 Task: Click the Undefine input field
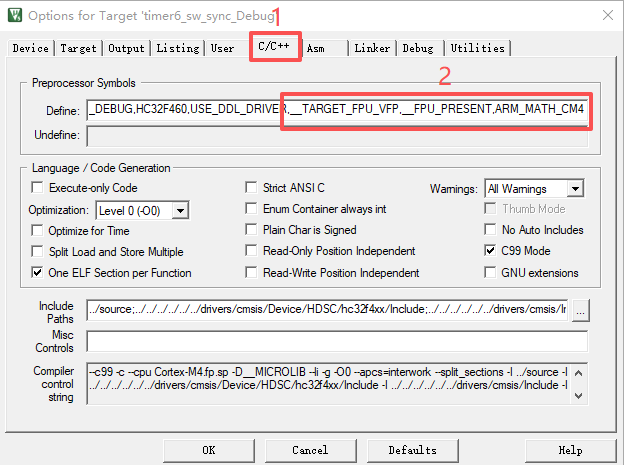coord(337,136)
